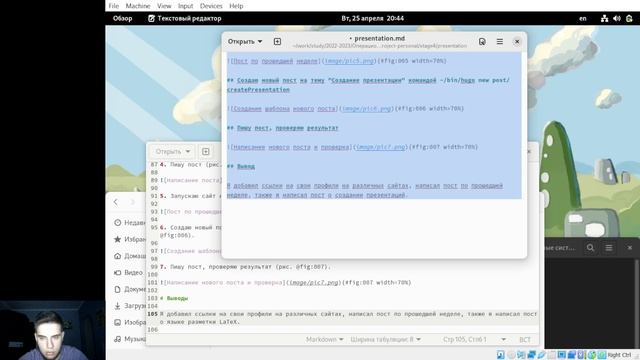Click the presentation.md window title
Image resolution: width=640 pixels, height=360 pixels.
(x=380, y=38)
